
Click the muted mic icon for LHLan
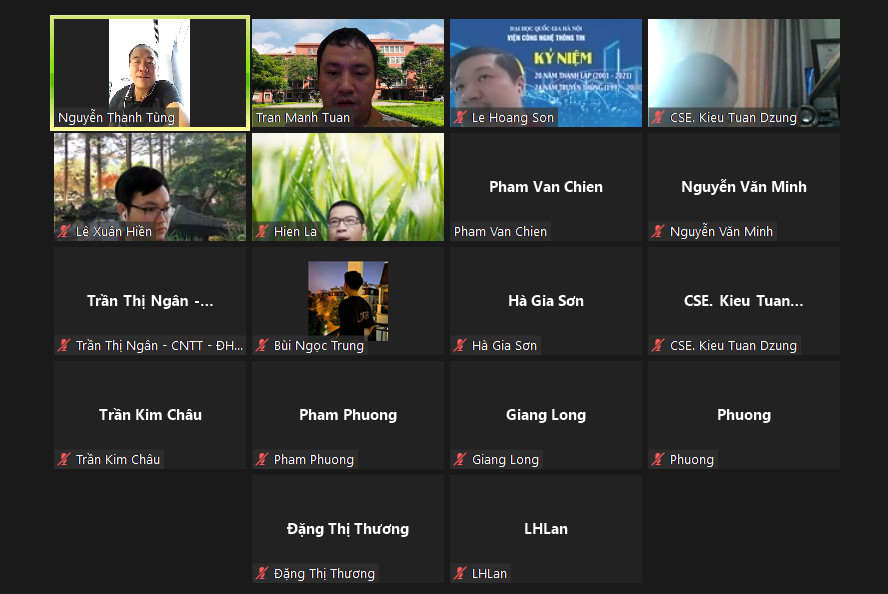tap(460, 574)
